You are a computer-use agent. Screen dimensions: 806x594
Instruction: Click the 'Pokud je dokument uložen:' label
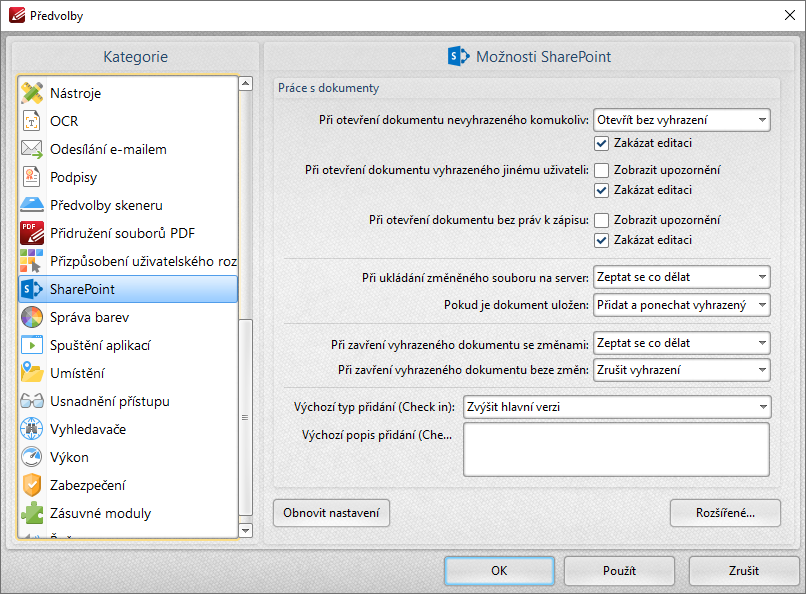pos(516,305)
